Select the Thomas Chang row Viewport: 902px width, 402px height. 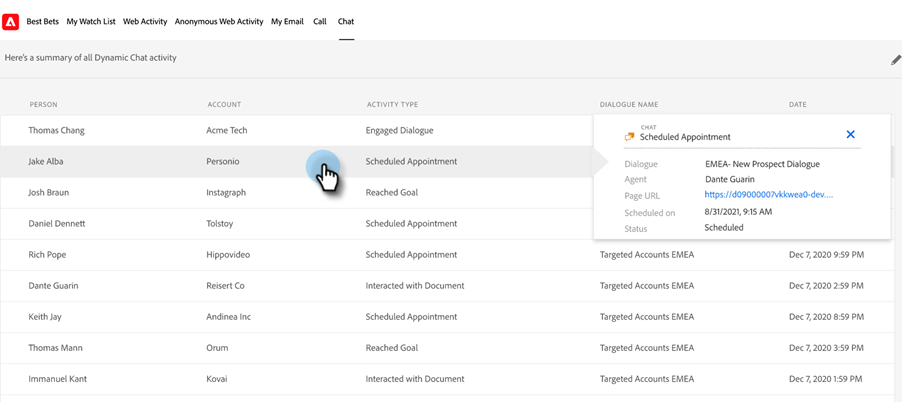(x=297, y=131)
